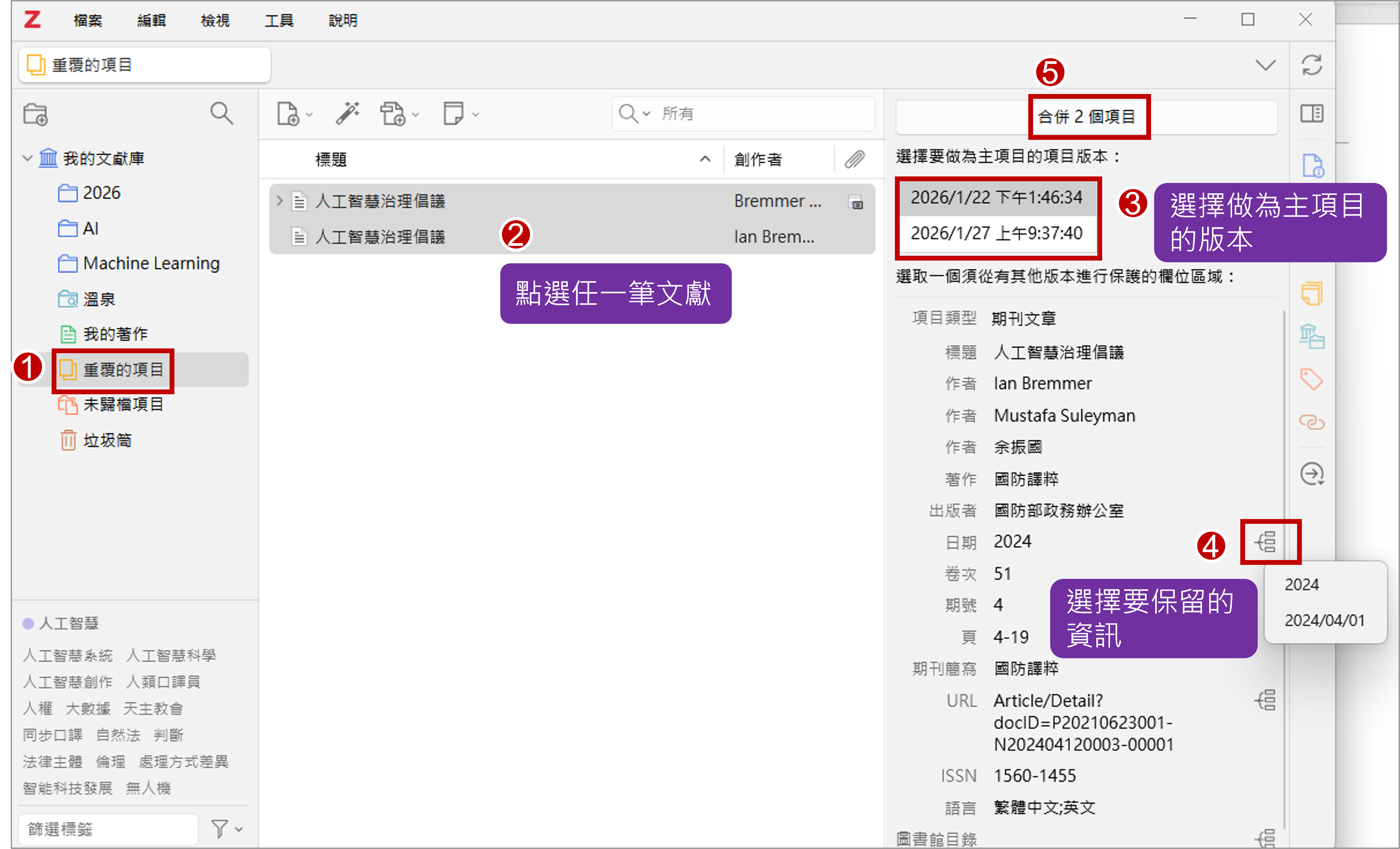Open the new item dropdown arrow
The image size is (1400, 849).
(309, 114)
